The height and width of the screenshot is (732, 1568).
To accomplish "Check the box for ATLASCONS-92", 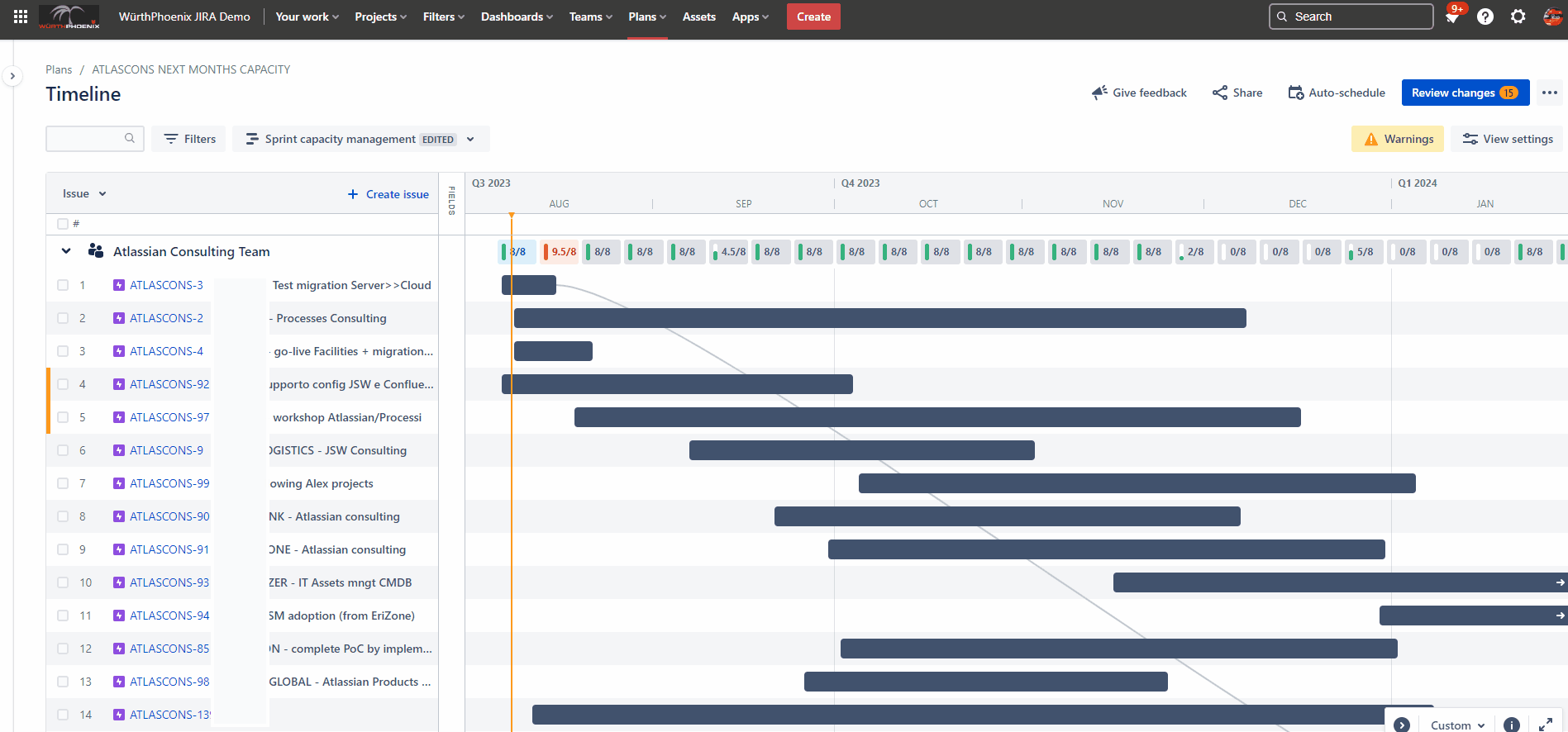I will pos(63,384).
